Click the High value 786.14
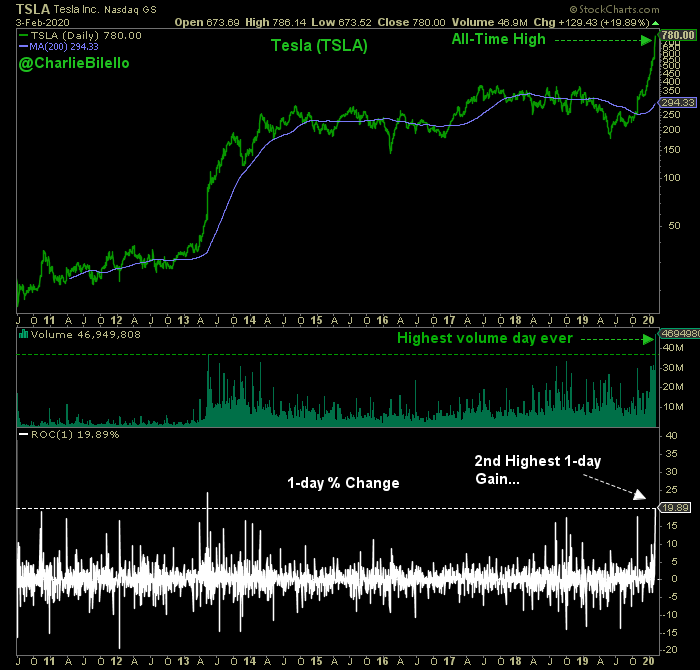The image size is (700, 670). (x=289, y=22)
